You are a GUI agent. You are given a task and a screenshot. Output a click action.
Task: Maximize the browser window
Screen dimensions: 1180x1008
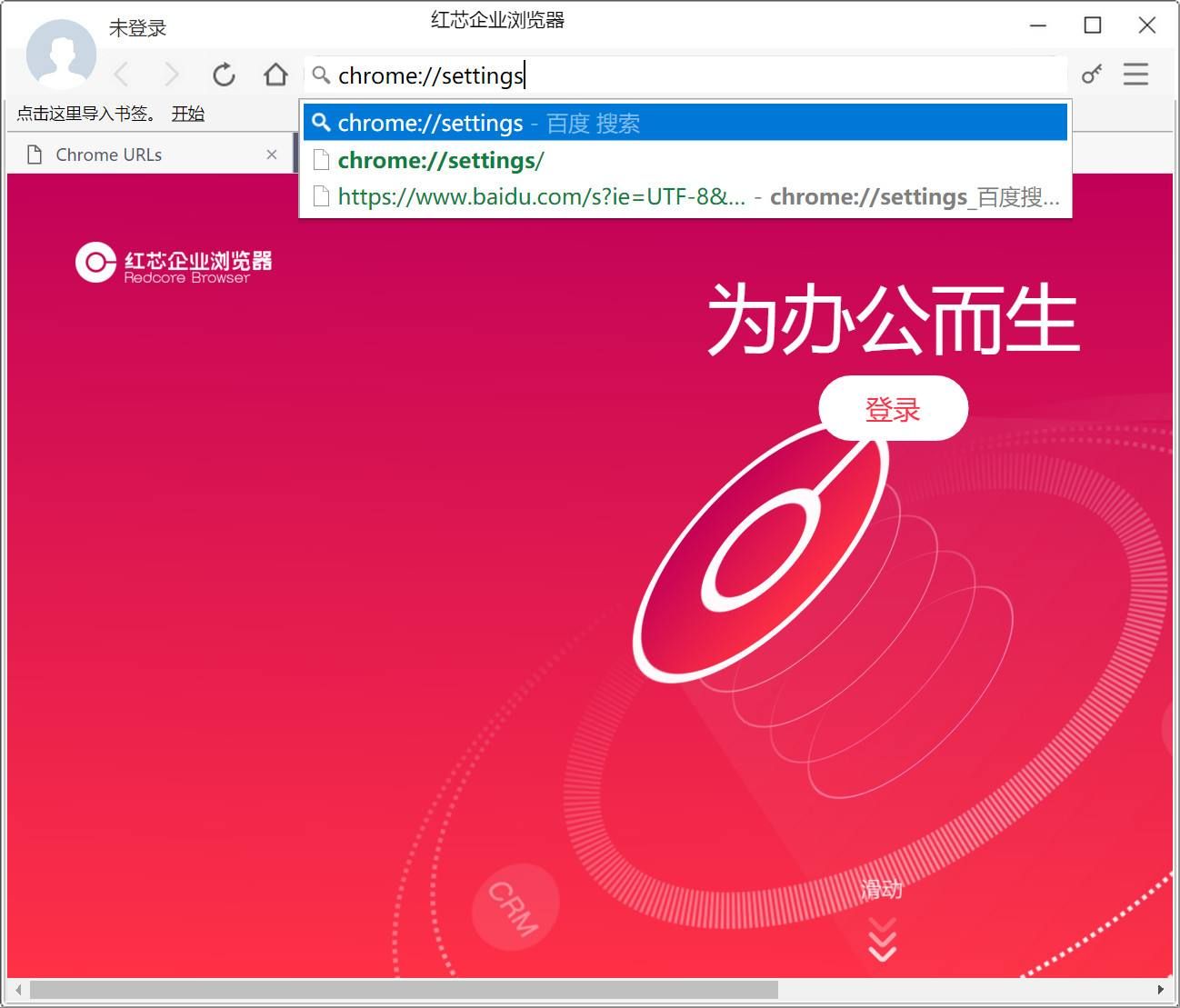click(x=1093, y=25)
